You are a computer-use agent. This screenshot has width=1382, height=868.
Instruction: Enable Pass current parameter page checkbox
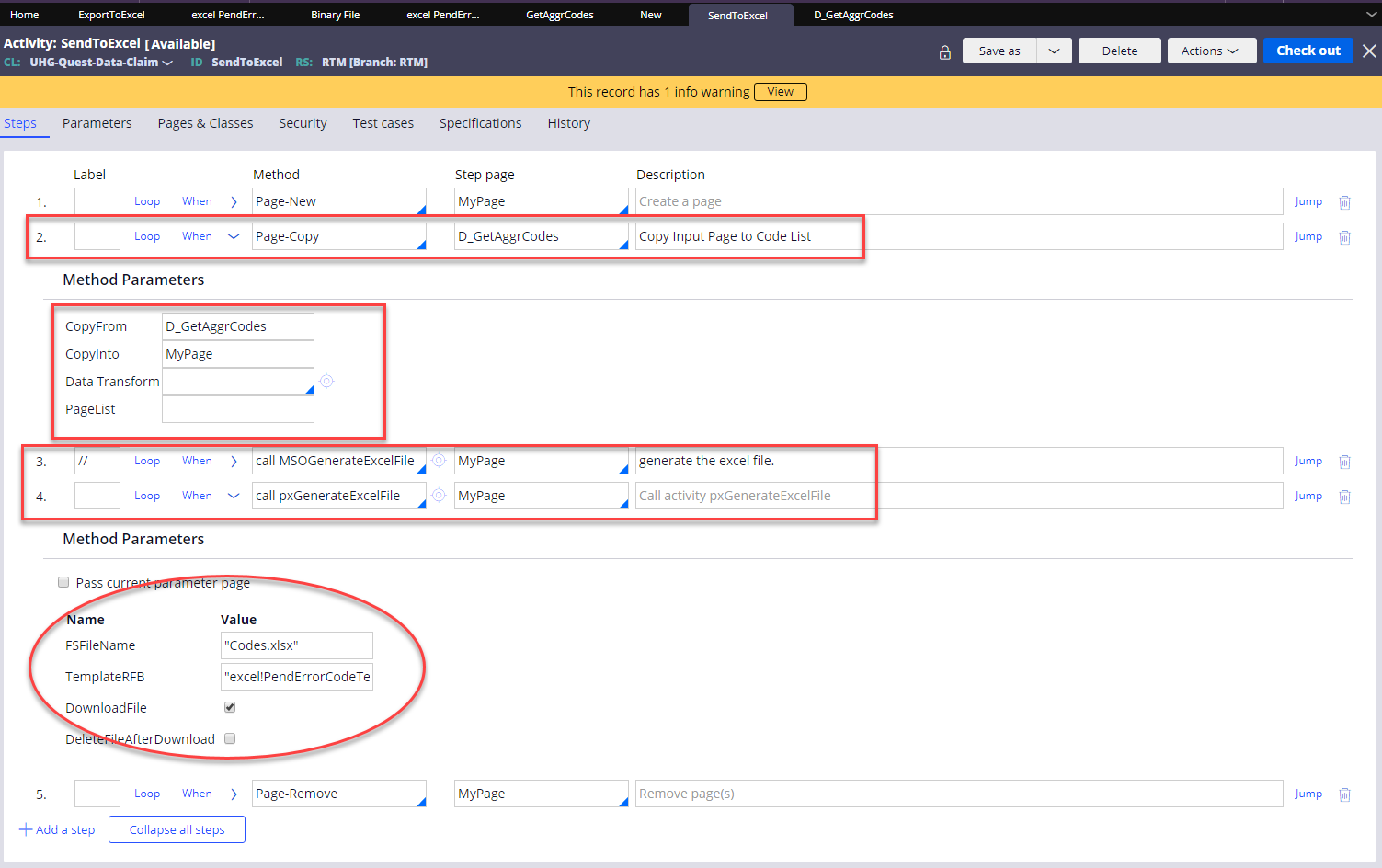[63, 582]
